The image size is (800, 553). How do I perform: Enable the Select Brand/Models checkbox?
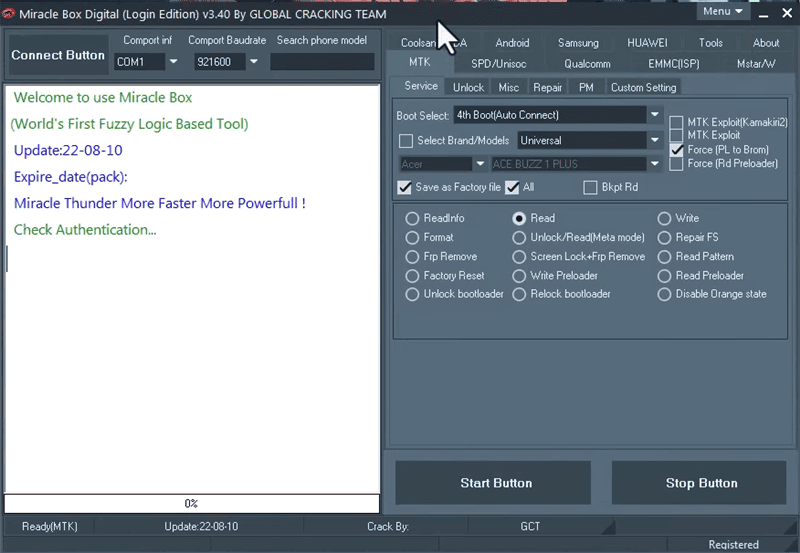pos(406,140)
